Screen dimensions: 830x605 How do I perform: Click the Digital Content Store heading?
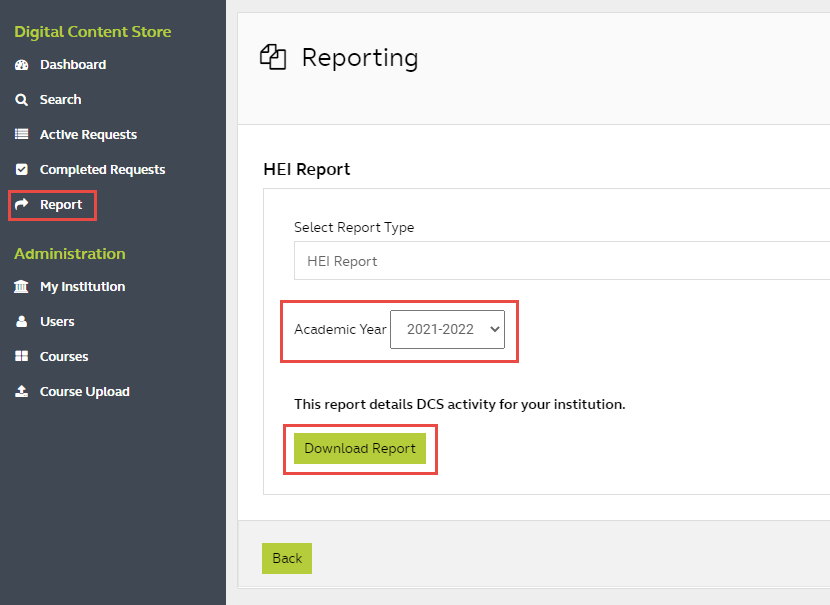[x=92, y=32]
